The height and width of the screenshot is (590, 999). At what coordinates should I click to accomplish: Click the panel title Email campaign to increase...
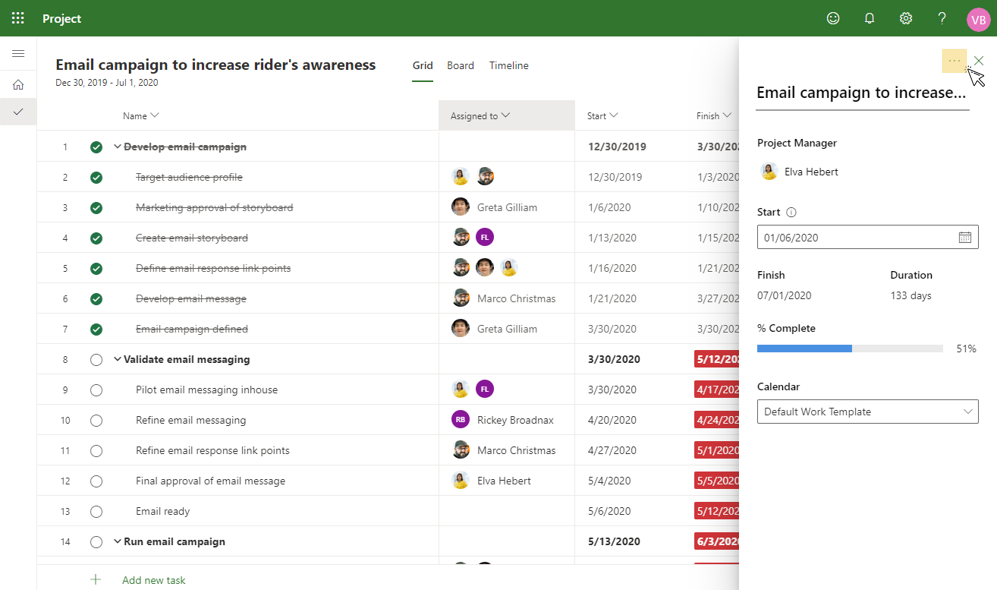861,92
